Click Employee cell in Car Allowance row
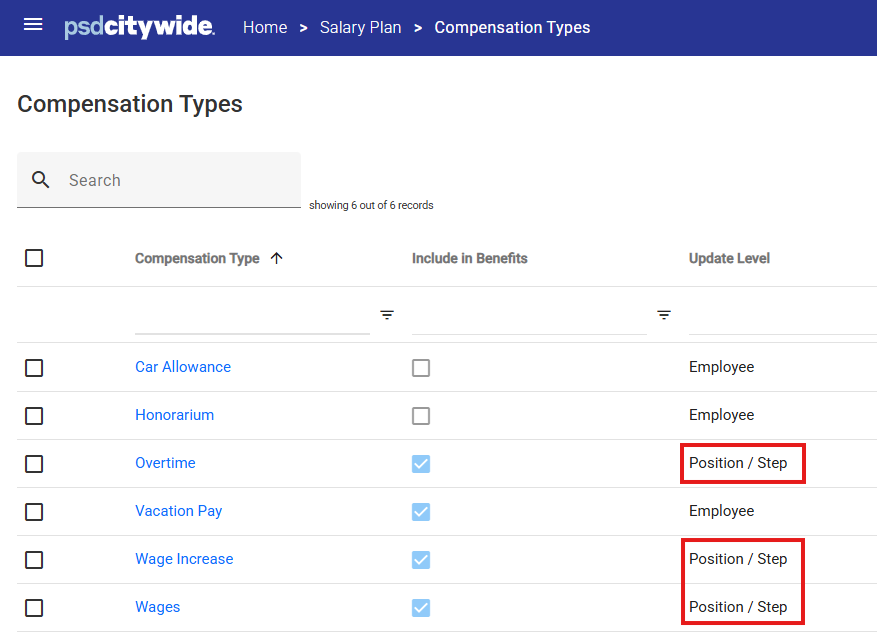877x639 pixels. [721, 367]
